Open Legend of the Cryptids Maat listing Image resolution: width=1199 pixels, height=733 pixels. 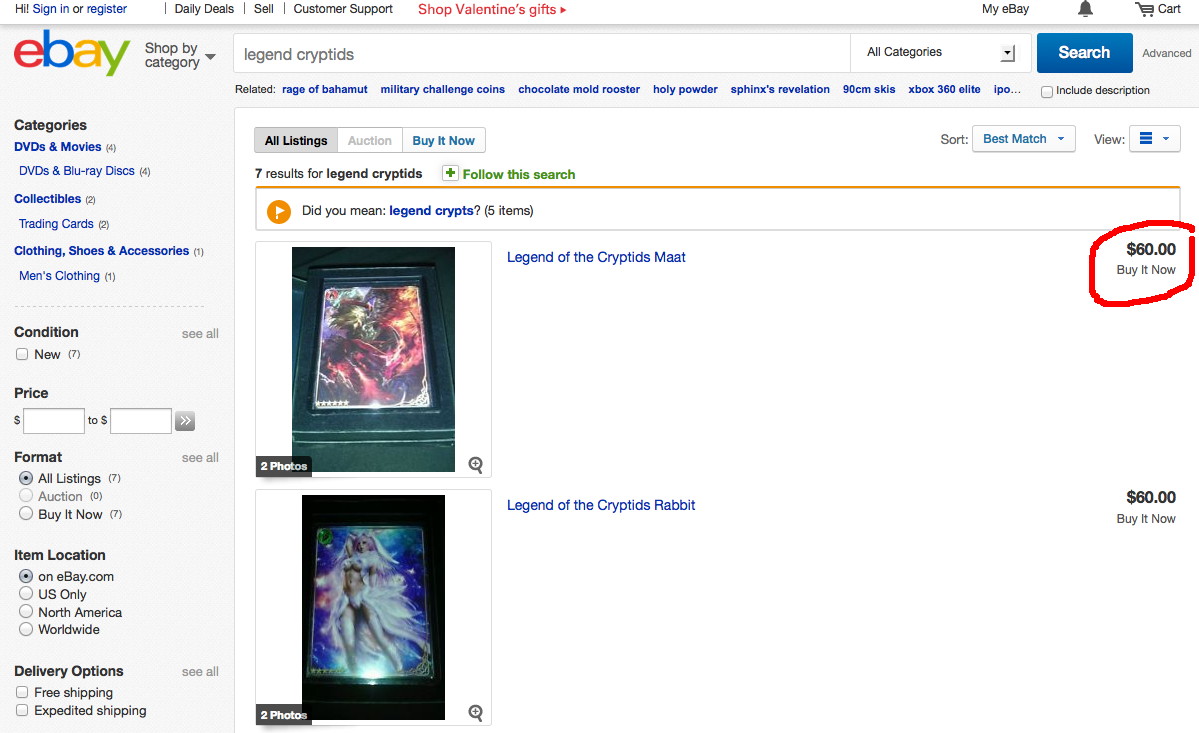coord(596,258)
